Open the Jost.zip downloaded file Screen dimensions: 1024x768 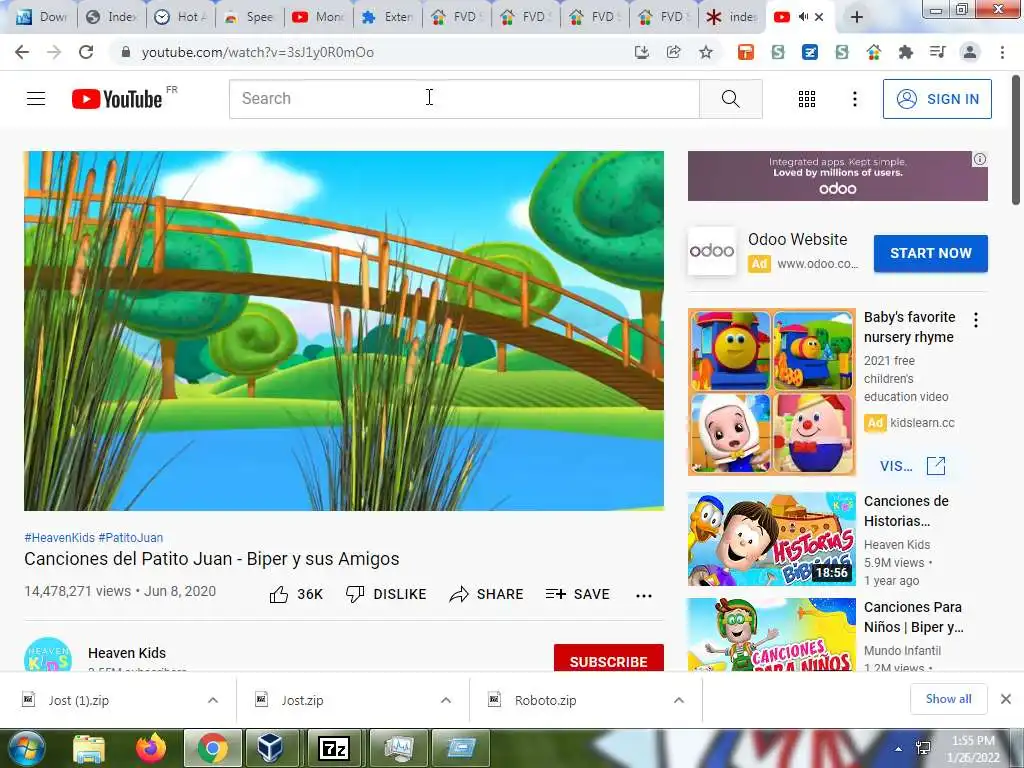[302, 700]
